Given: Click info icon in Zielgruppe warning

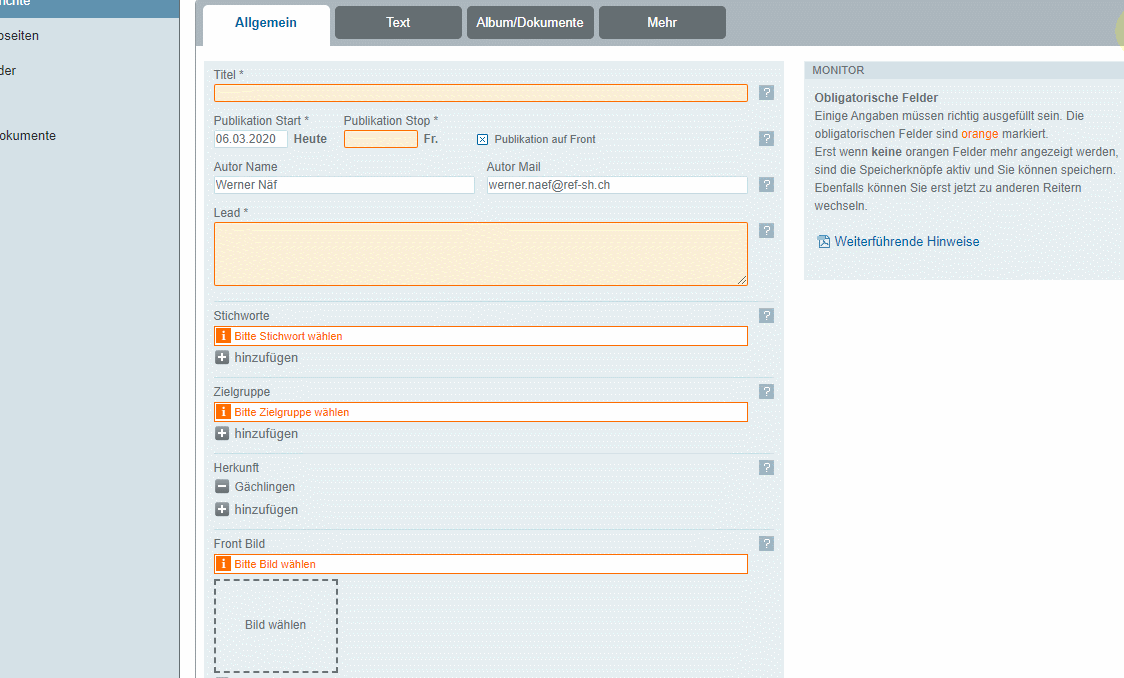Looking at the screenshot, I should click(223, 412).
